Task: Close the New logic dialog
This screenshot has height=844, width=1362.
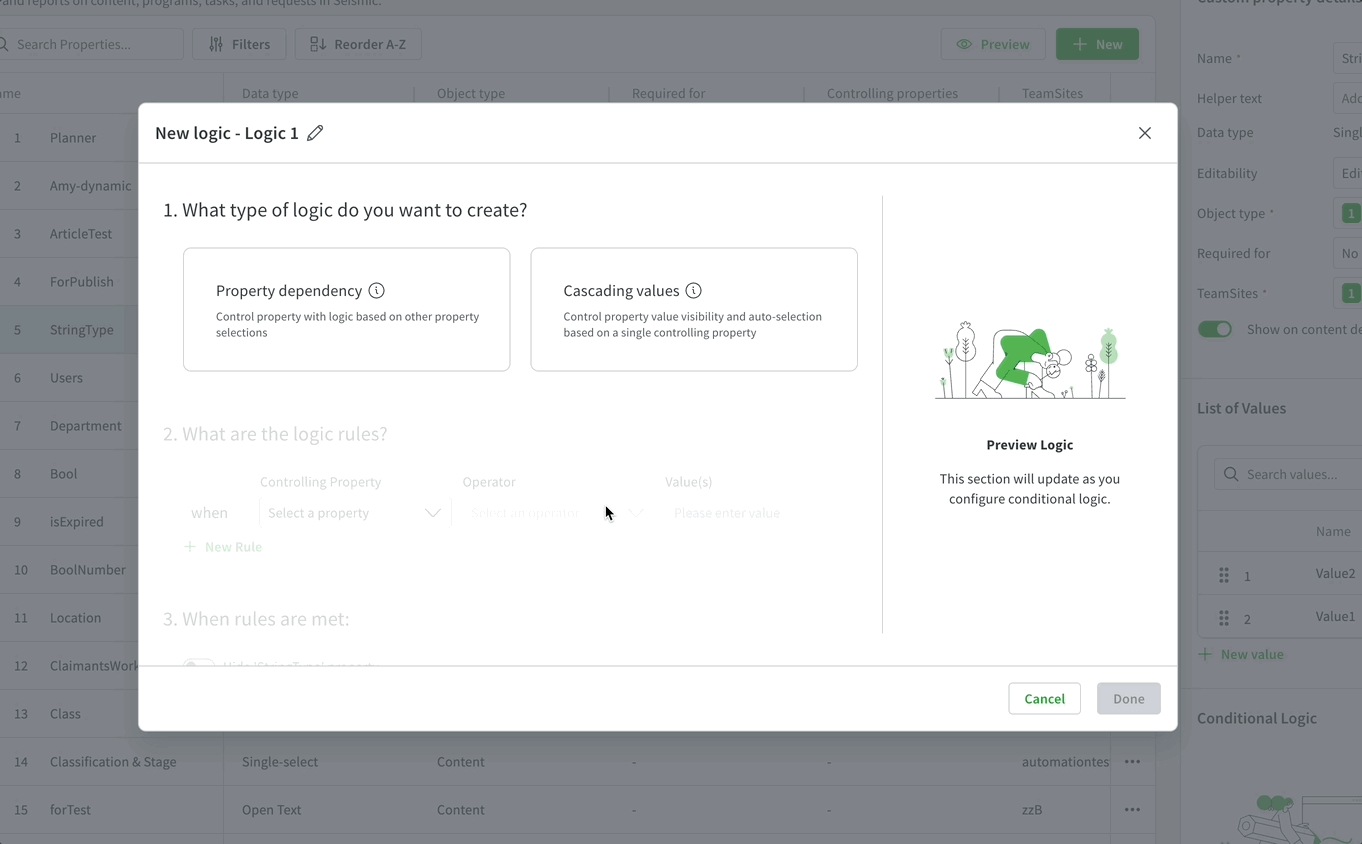Action: tap(1145, 133)
